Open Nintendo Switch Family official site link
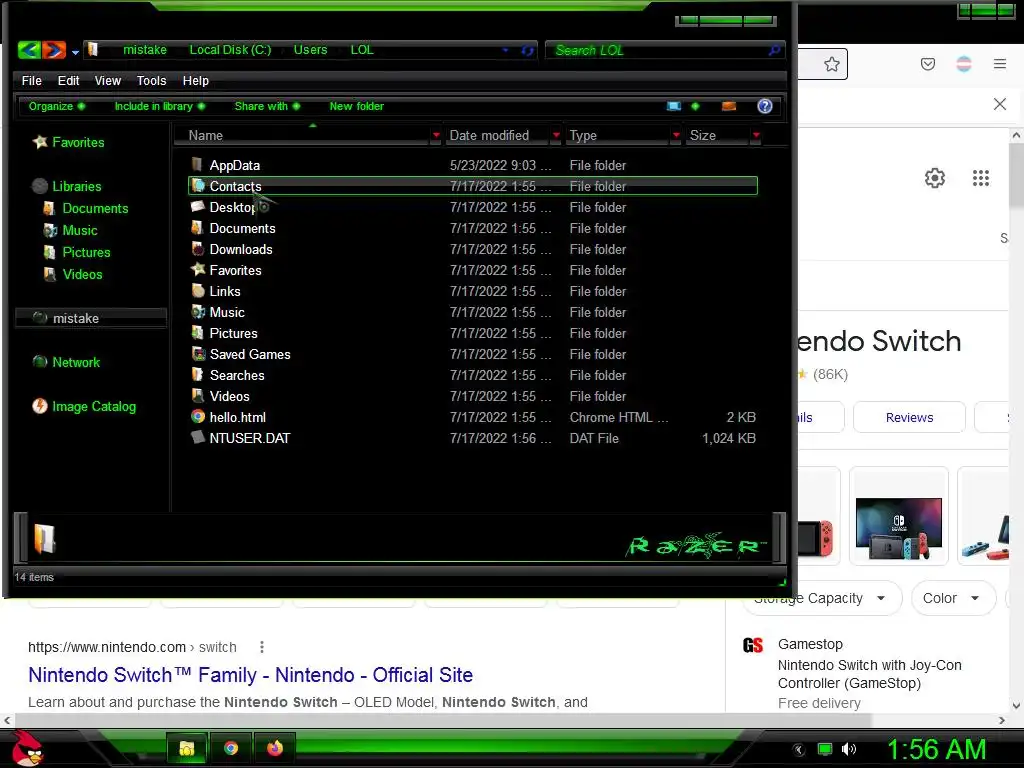 [x=250, y=675]
